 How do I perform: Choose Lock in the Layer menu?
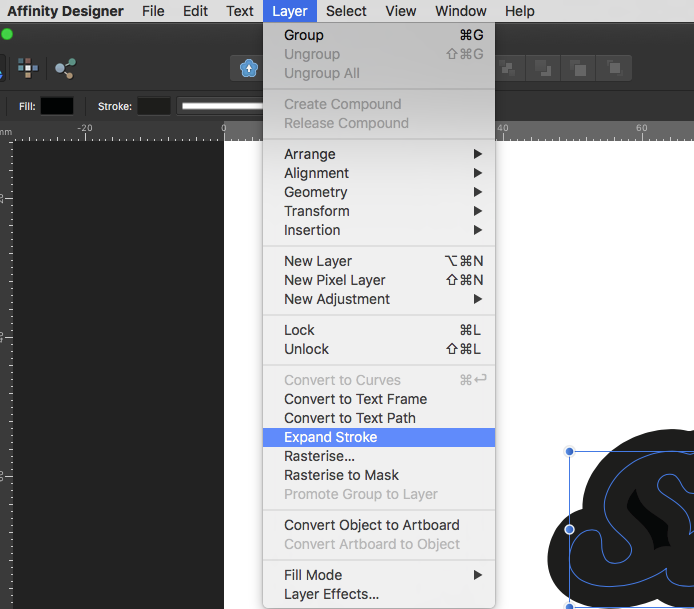click(x=379, y=330)
